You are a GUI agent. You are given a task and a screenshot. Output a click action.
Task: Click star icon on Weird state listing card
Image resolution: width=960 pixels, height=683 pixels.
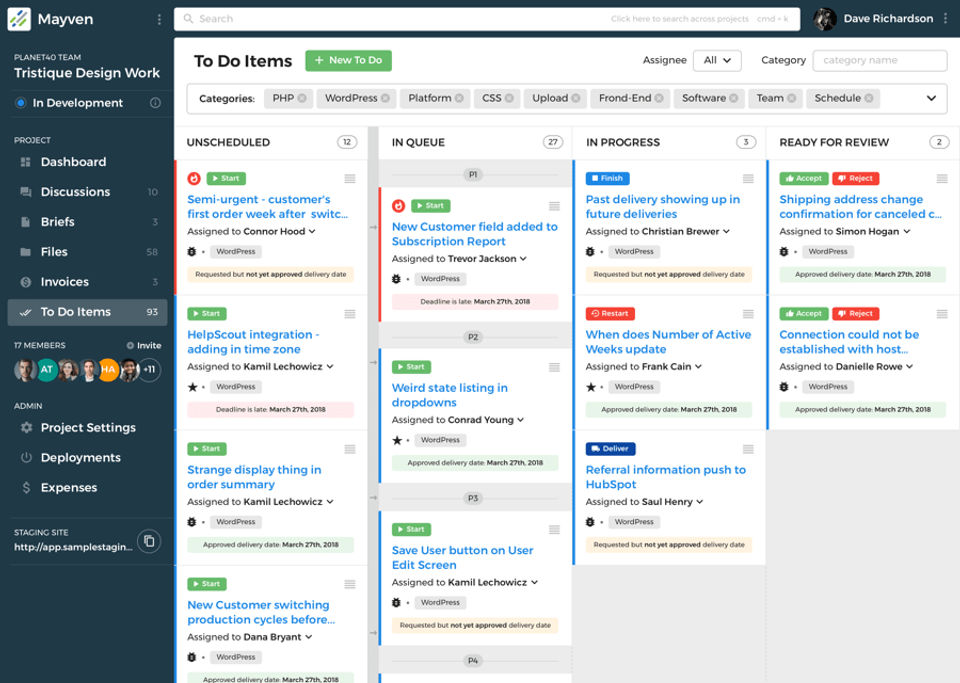click(x=397, y=440)
